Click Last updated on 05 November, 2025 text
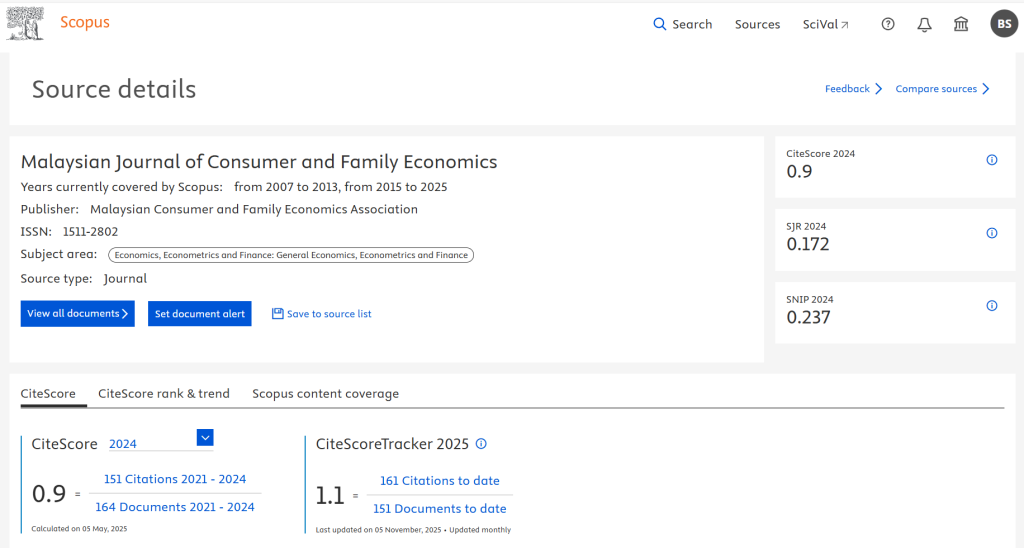 (x=379, y=530)
